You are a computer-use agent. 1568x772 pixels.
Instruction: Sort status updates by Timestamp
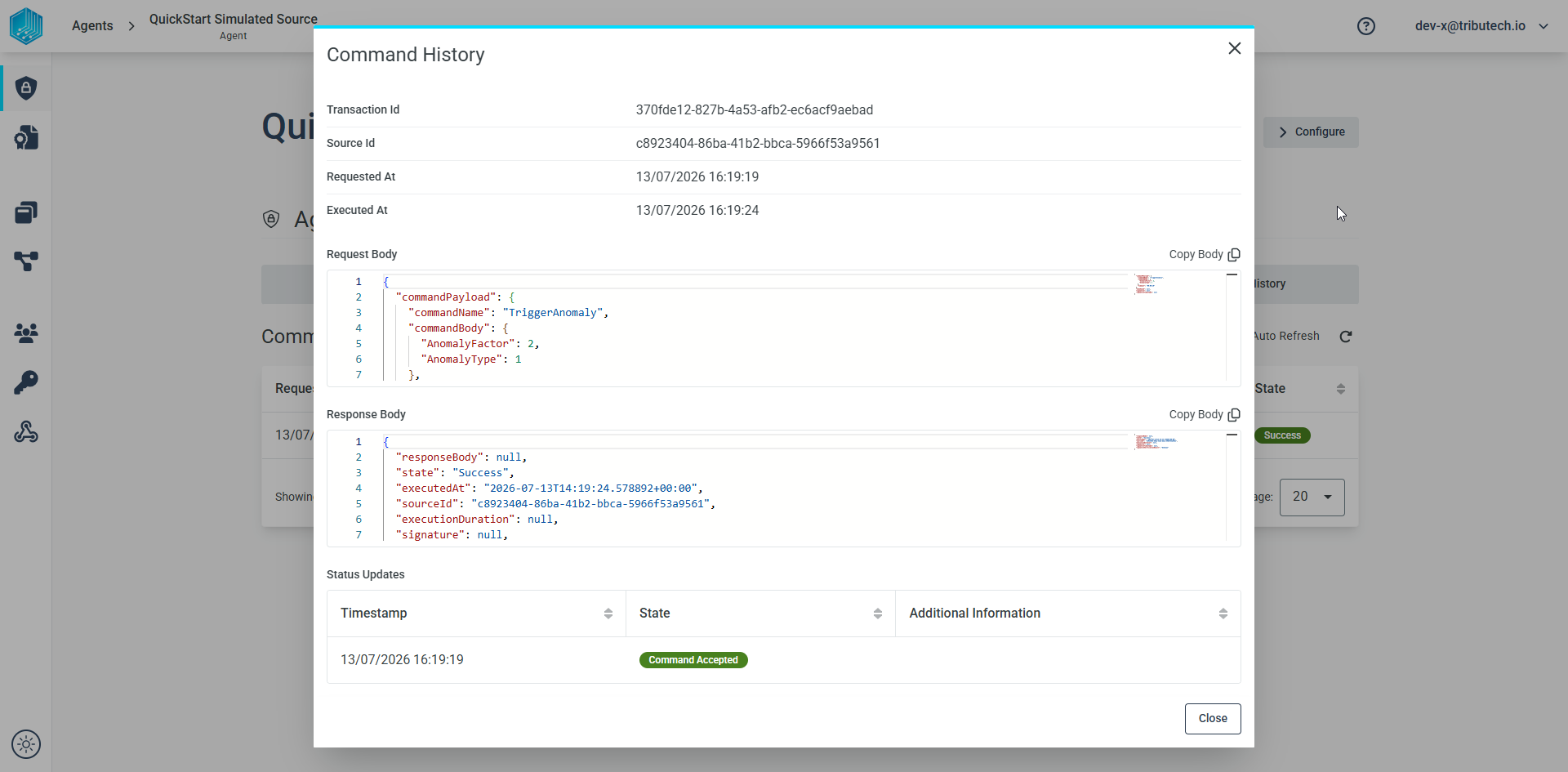(x=608, y=614)
